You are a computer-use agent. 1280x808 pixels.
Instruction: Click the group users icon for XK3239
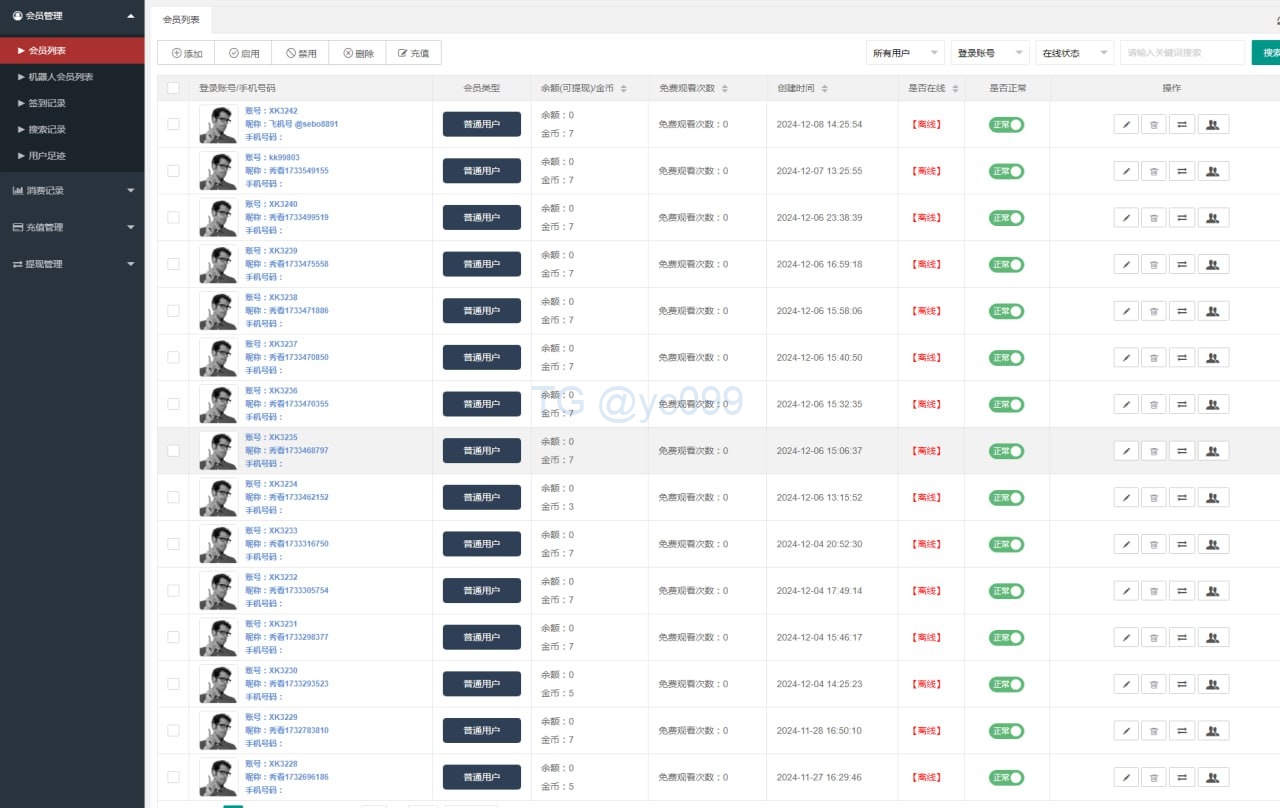(1213, 265)
